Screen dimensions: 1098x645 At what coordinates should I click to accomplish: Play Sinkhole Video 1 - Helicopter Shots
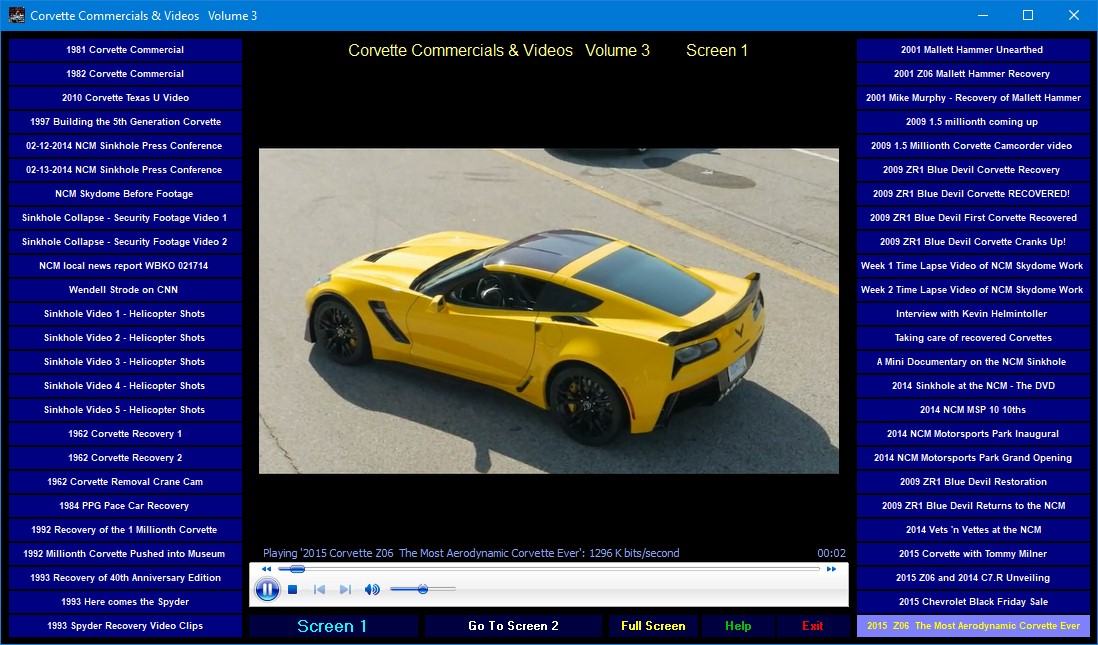[x=125, y=314]
